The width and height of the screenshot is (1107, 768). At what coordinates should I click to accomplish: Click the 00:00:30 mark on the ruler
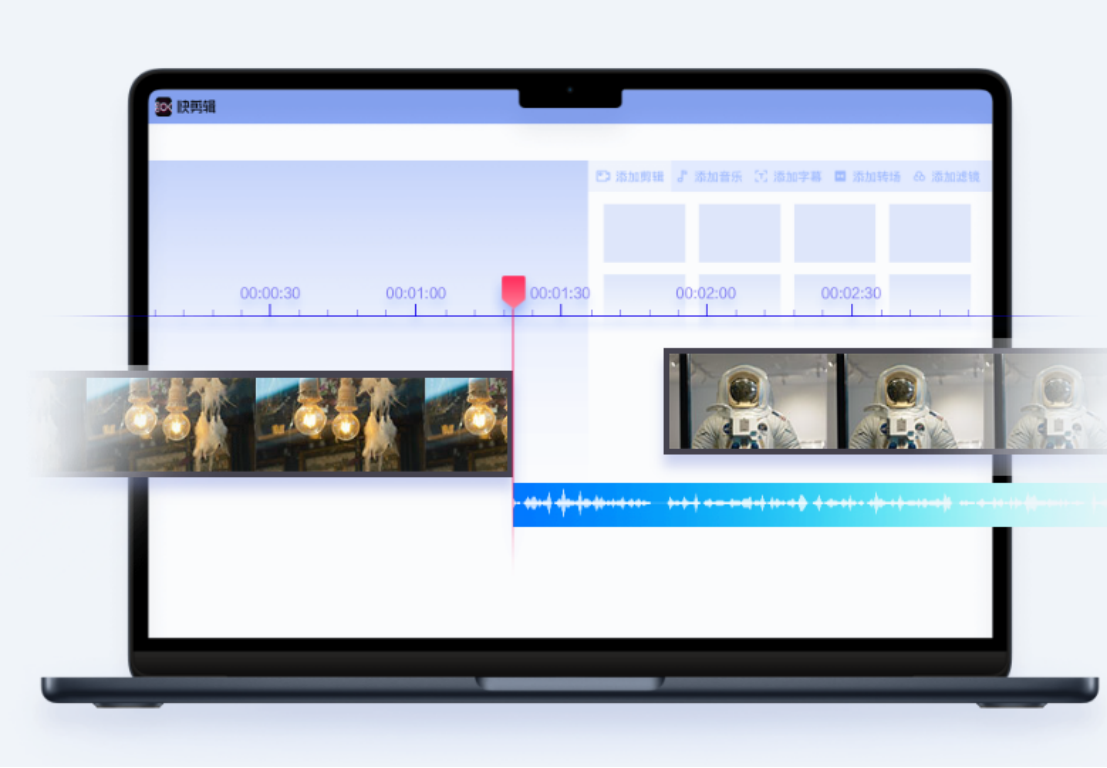click(270, 293)
